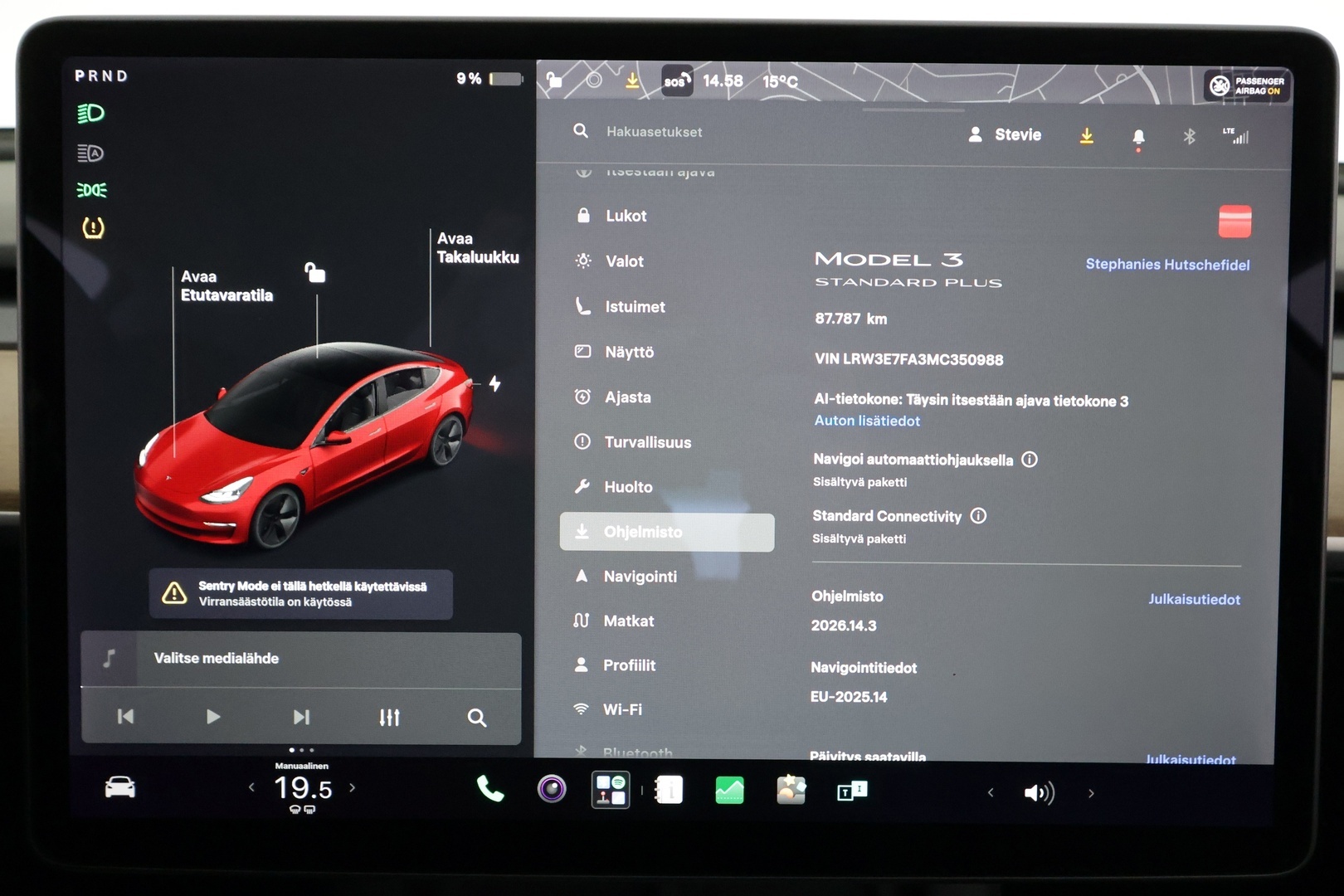Lower the cabin temperature with left arrow
1344x896 pixels.
[251, 787]
